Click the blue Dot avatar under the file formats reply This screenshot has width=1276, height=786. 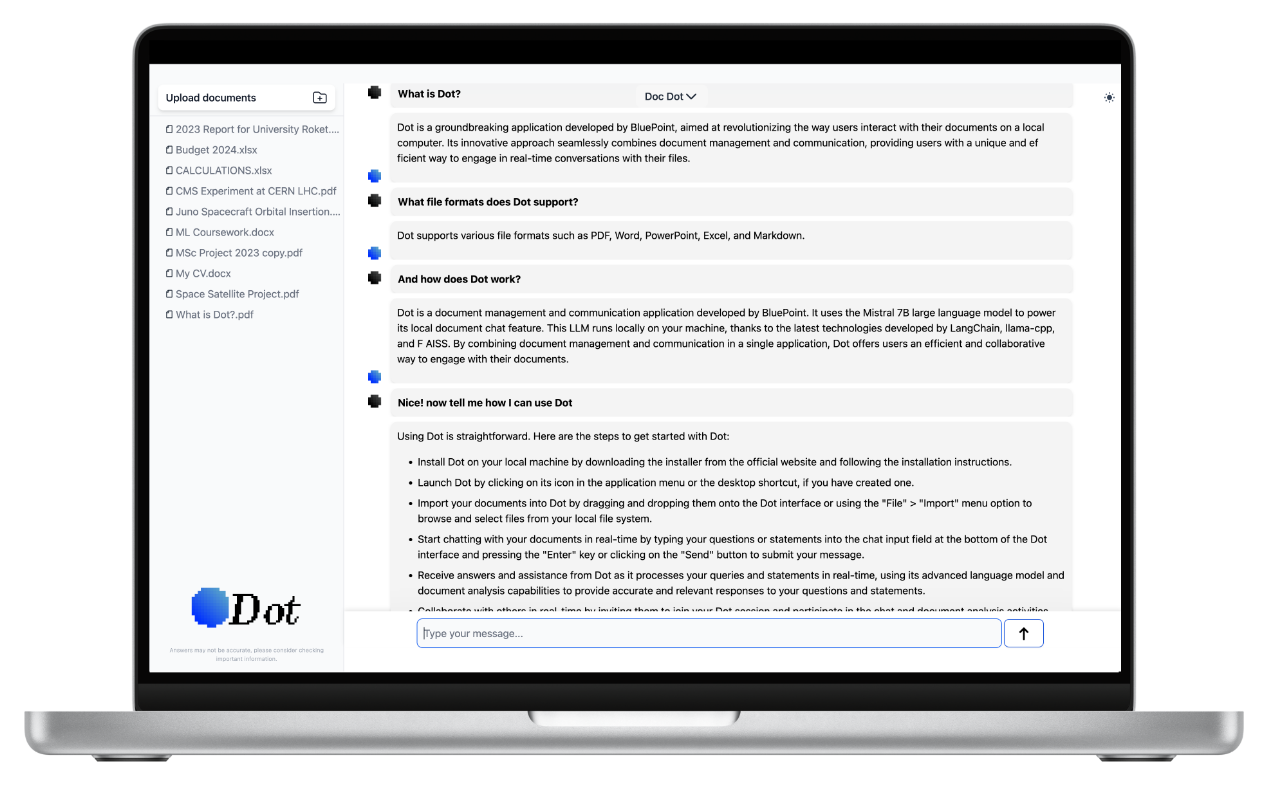(374, 253)
